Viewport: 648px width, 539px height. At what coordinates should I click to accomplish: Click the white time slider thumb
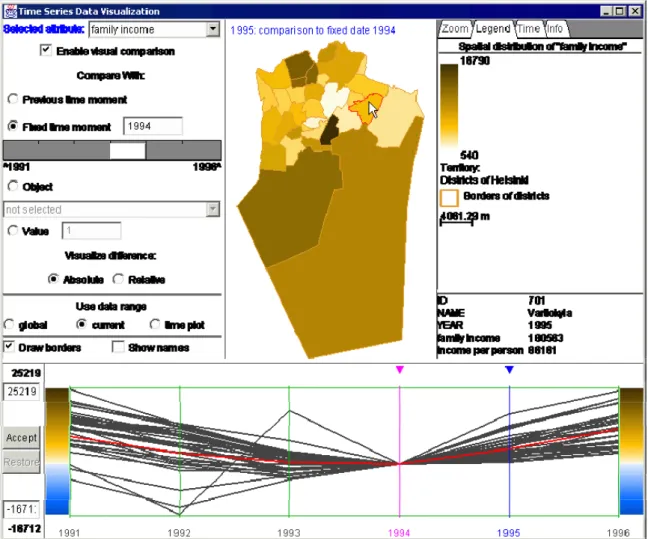point(127,150)
